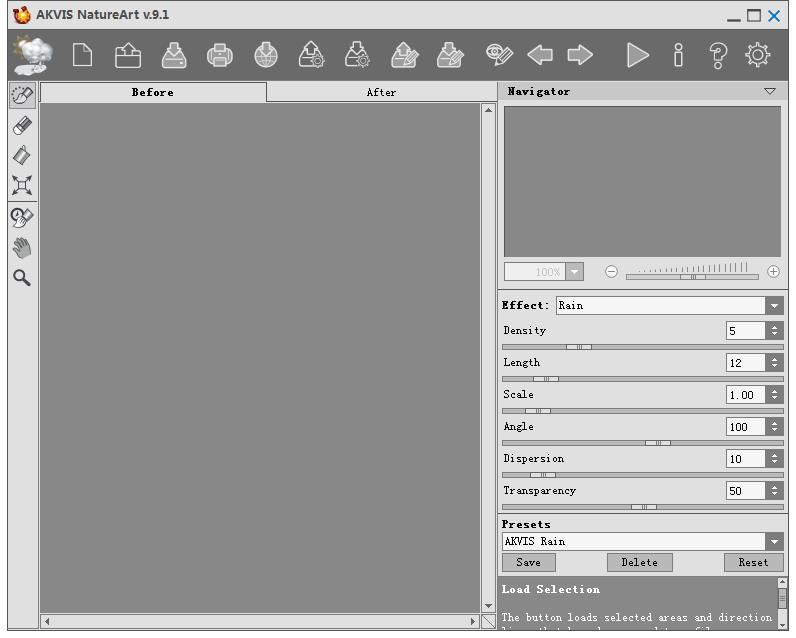The image size is (796, 638).
Task: Click the Density value field
Action: pos(745,331)
